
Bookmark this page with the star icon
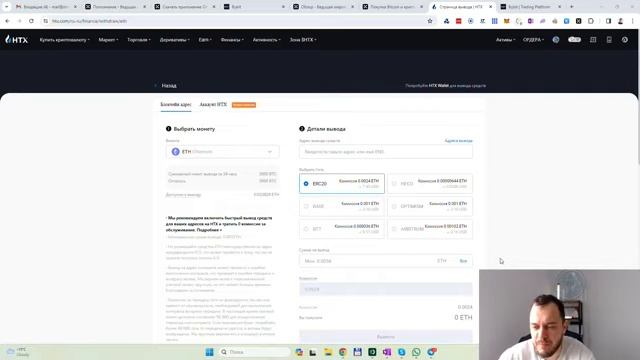pos(430,21)
